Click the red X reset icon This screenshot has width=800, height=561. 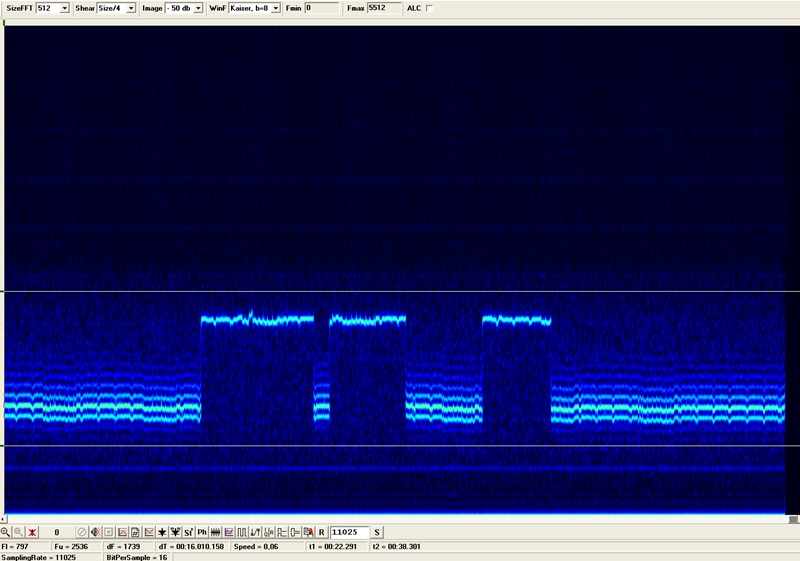pyautogui.click(x=32, y=533)
